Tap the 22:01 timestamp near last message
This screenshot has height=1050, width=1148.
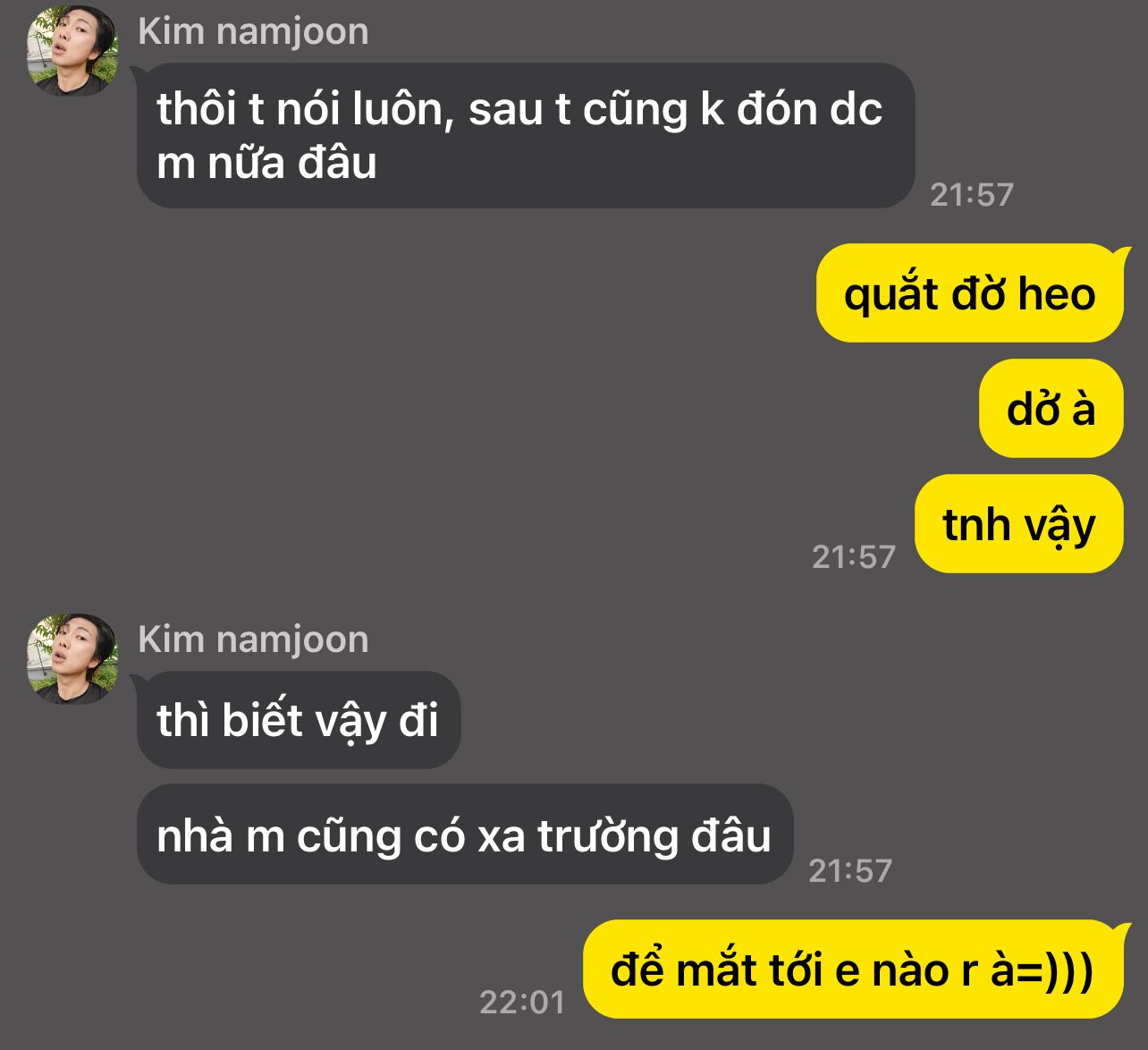(x=522, y=1002)
